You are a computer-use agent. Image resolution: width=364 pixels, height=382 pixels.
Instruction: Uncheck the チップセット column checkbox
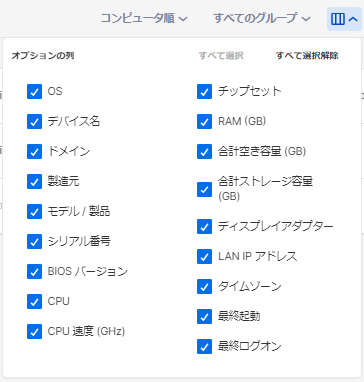pos(204,91)
